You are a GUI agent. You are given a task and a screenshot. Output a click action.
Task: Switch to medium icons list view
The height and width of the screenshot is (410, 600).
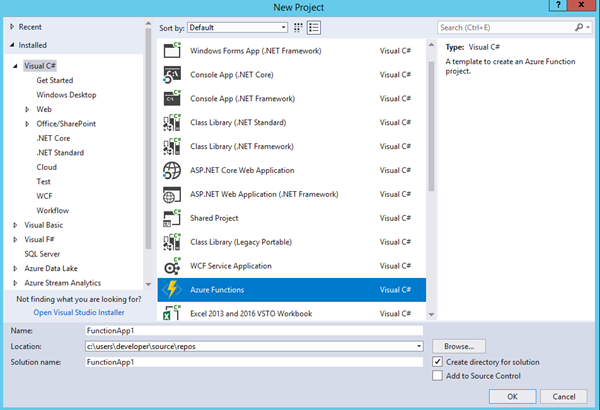point(314,28)
